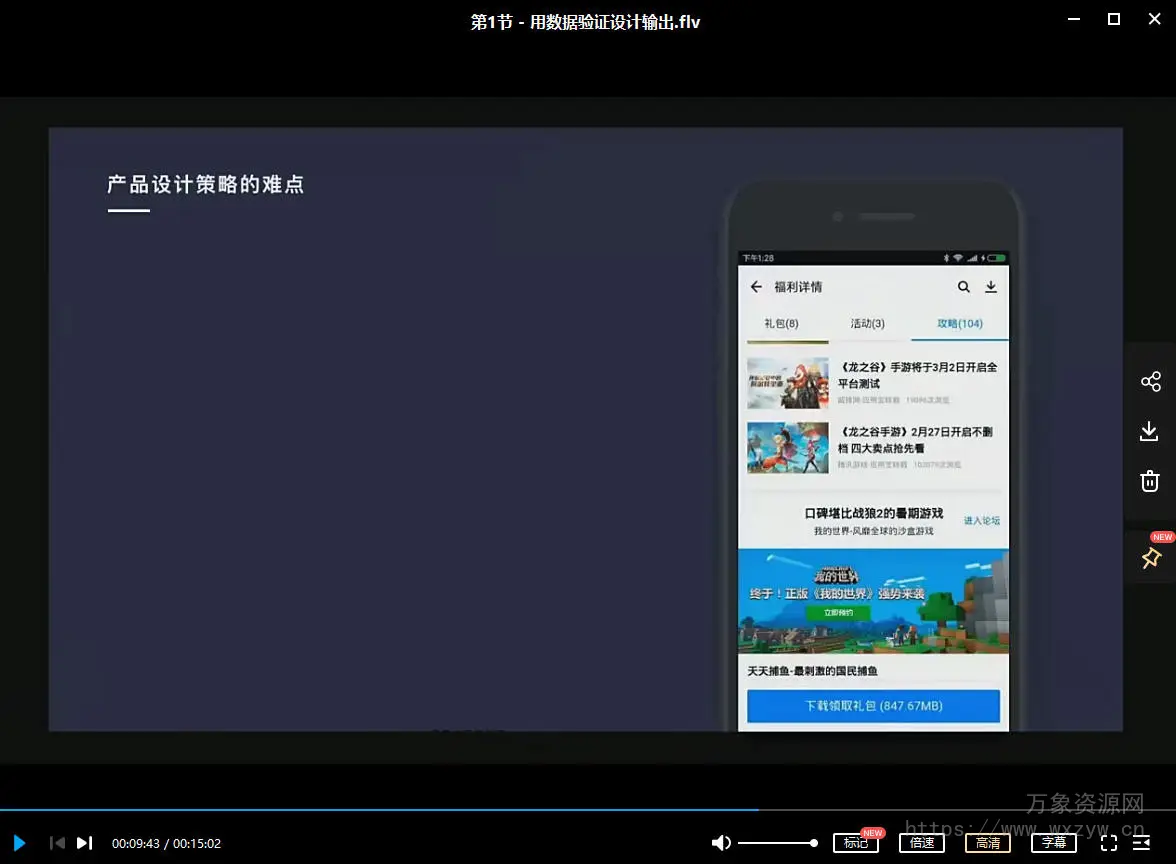Click the phone search magnifier icon
The height and width of the screenshot is (864, 1176).
point(963,287)
